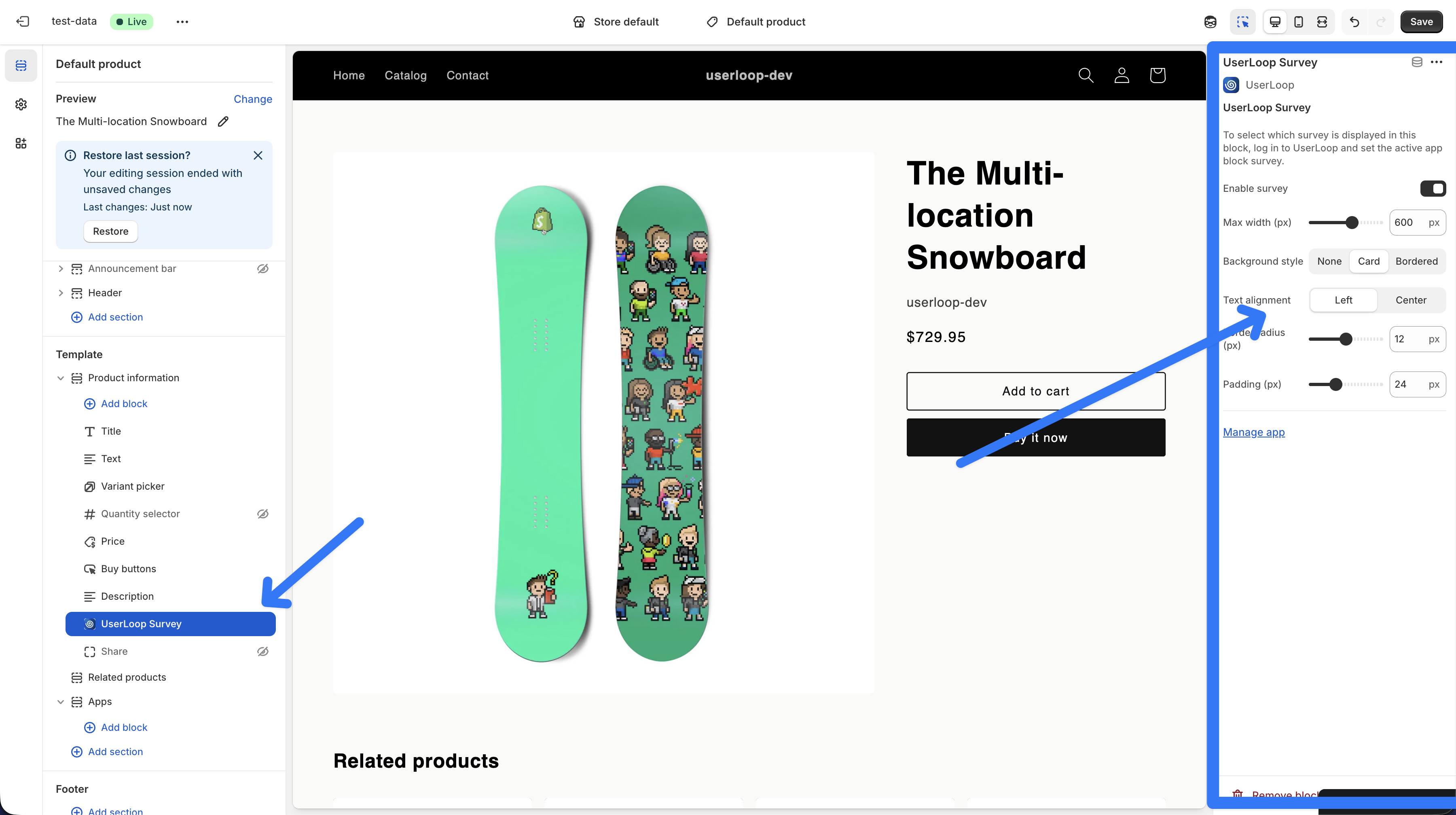Open the Manage app link
The width and height of the screenshot is (1456, 815).
point(1253,431)
